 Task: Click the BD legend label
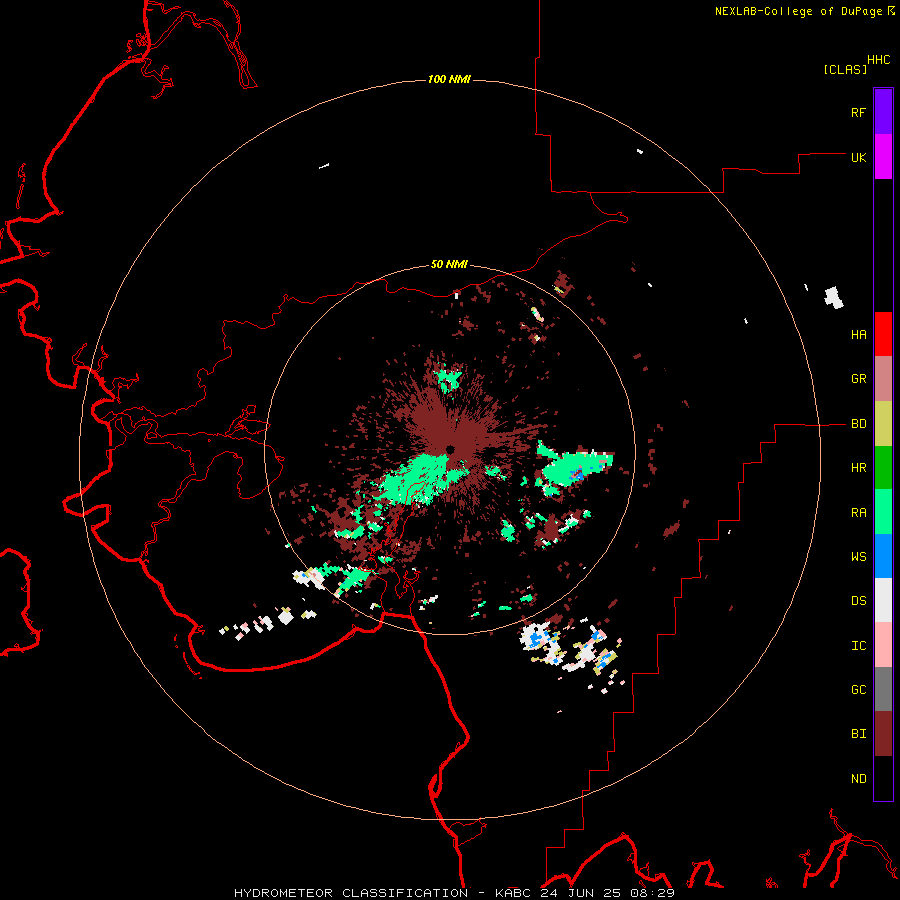click(858, 424)
